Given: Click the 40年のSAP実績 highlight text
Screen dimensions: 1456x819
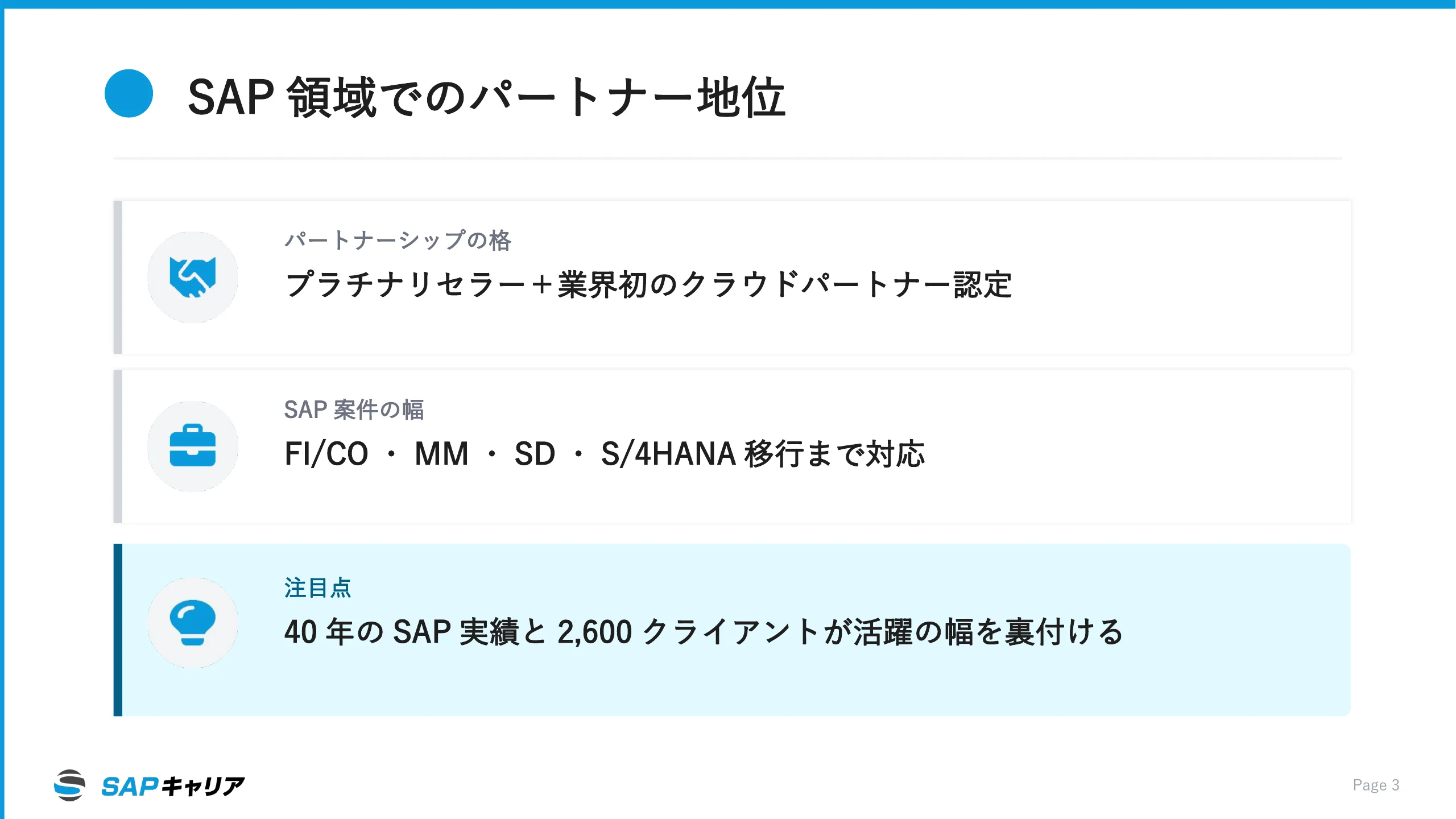Looking at the screenshot, I should (704, 631).
